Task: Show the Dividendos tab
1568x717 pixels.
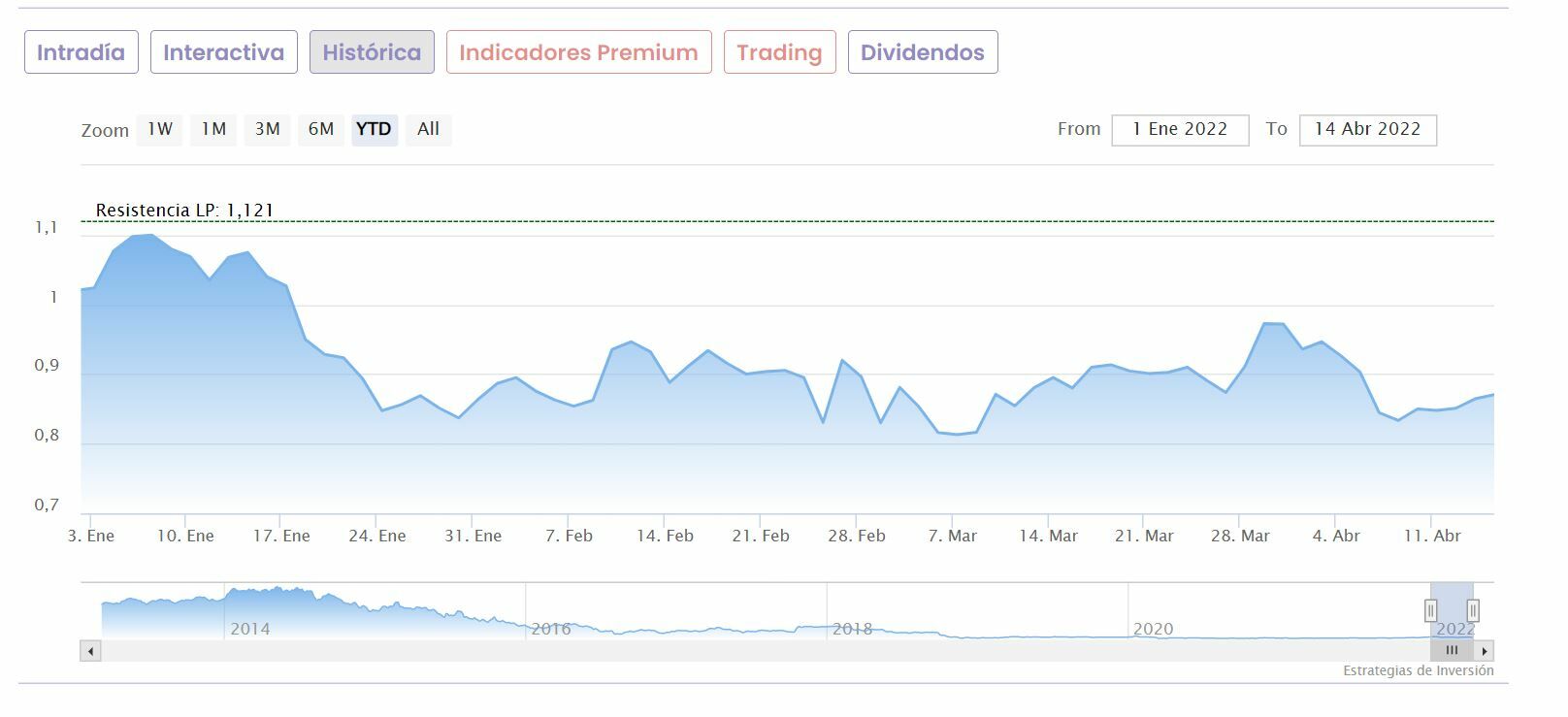Action: click(922, 52)
